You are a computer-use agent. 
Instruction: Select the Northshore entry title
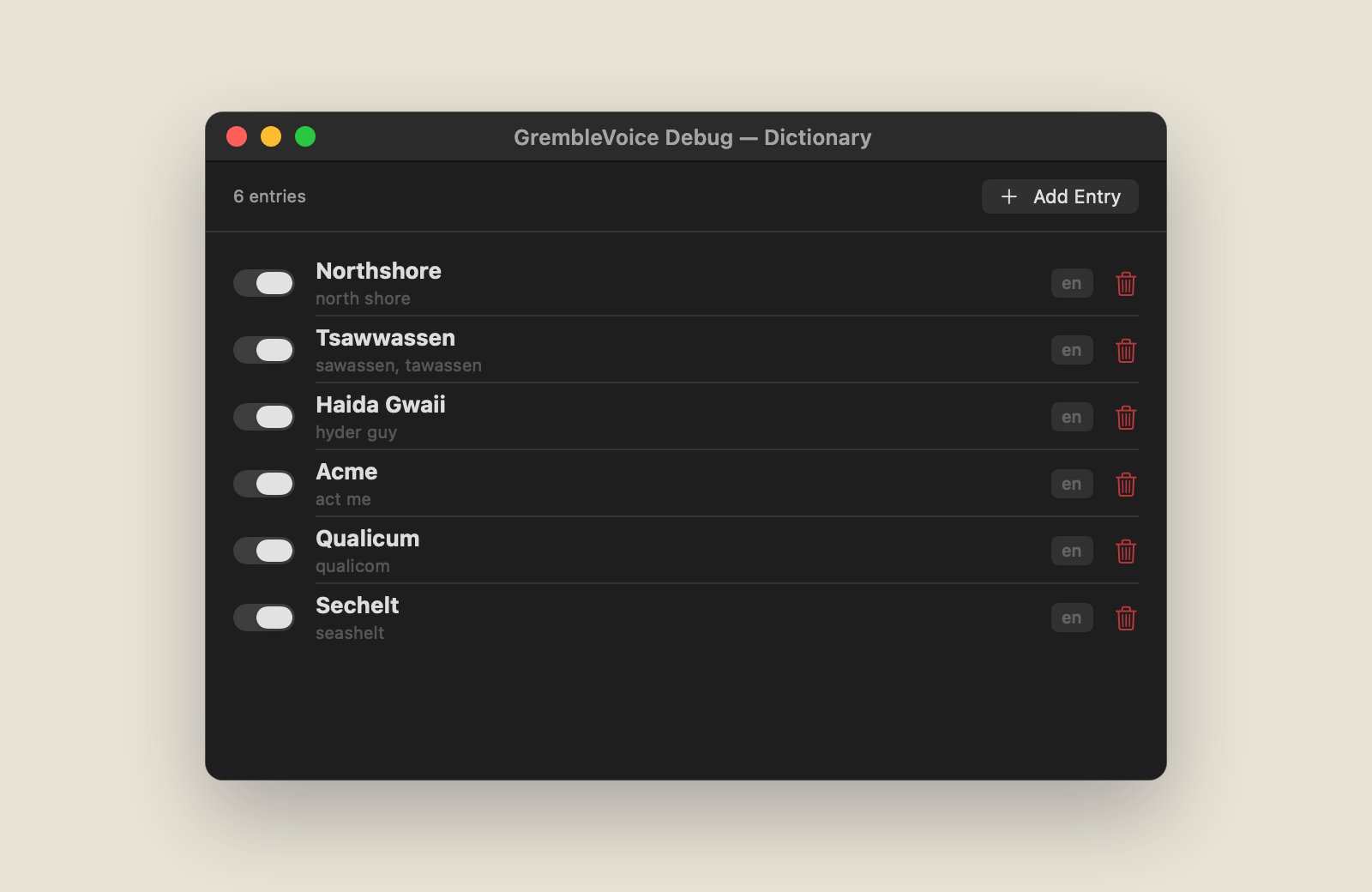378,271
